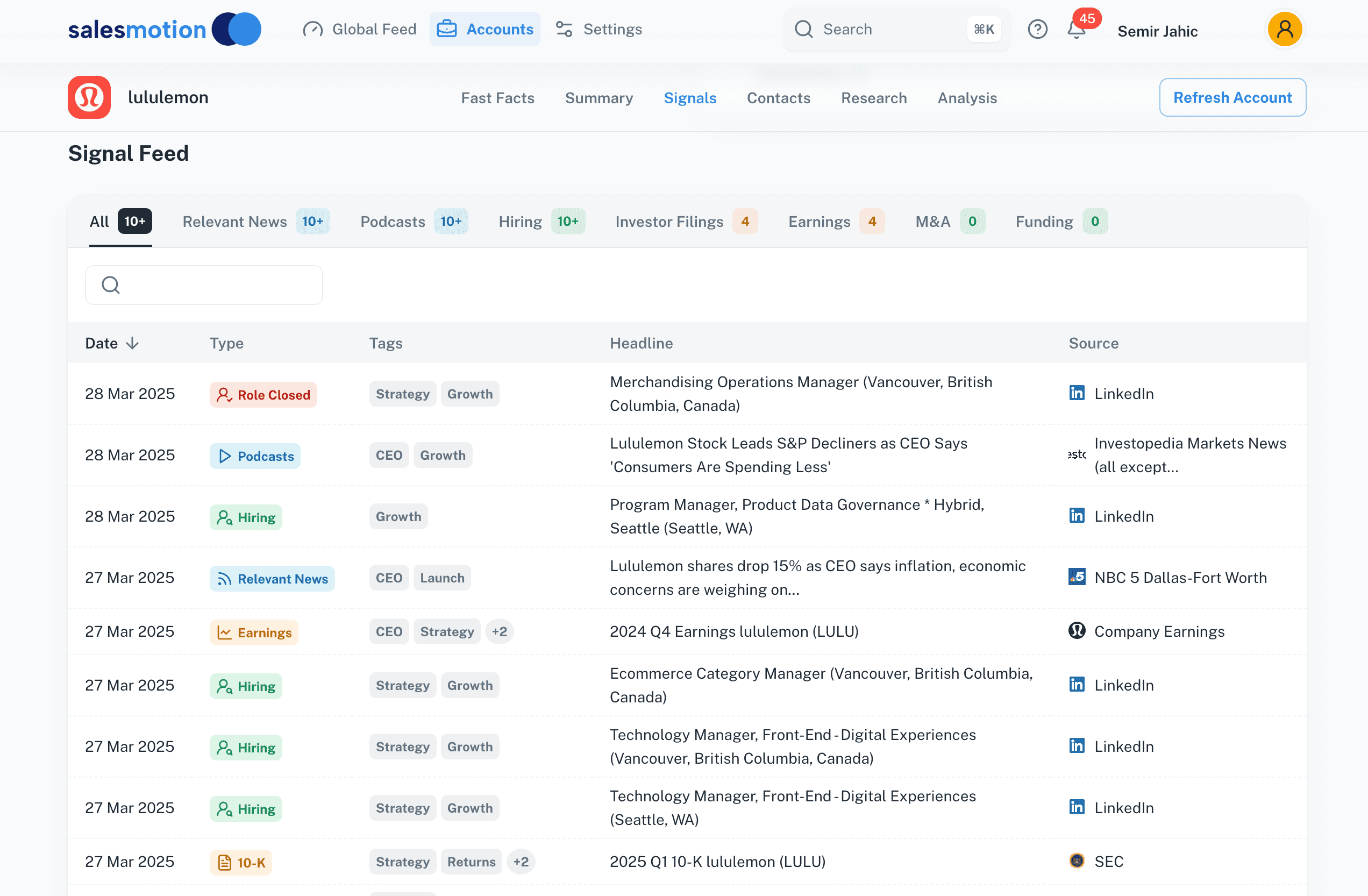This screenshot has width=1368, height=896.
Task: Click the Type column header
Action: [226, 343]
